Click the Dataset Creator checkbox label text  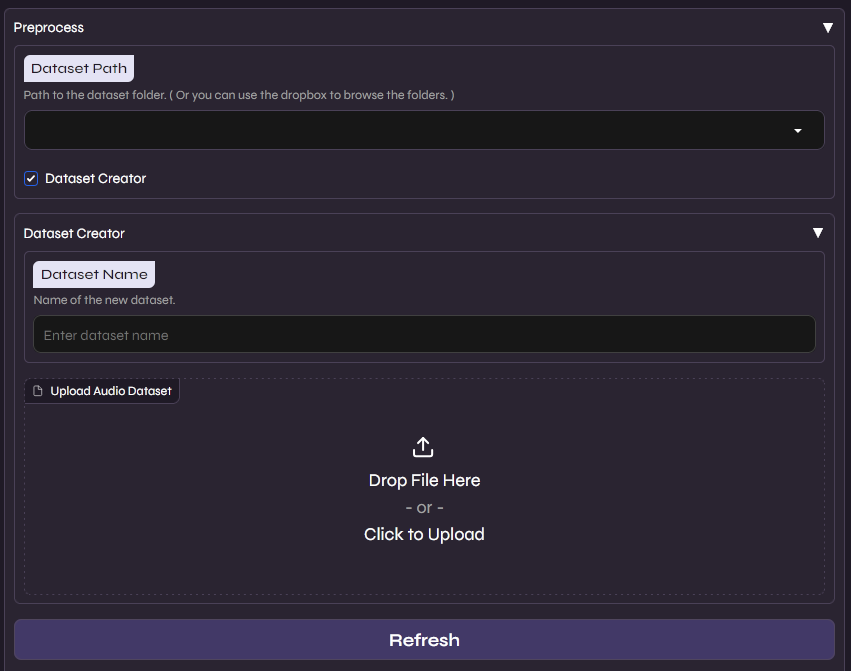96,179
